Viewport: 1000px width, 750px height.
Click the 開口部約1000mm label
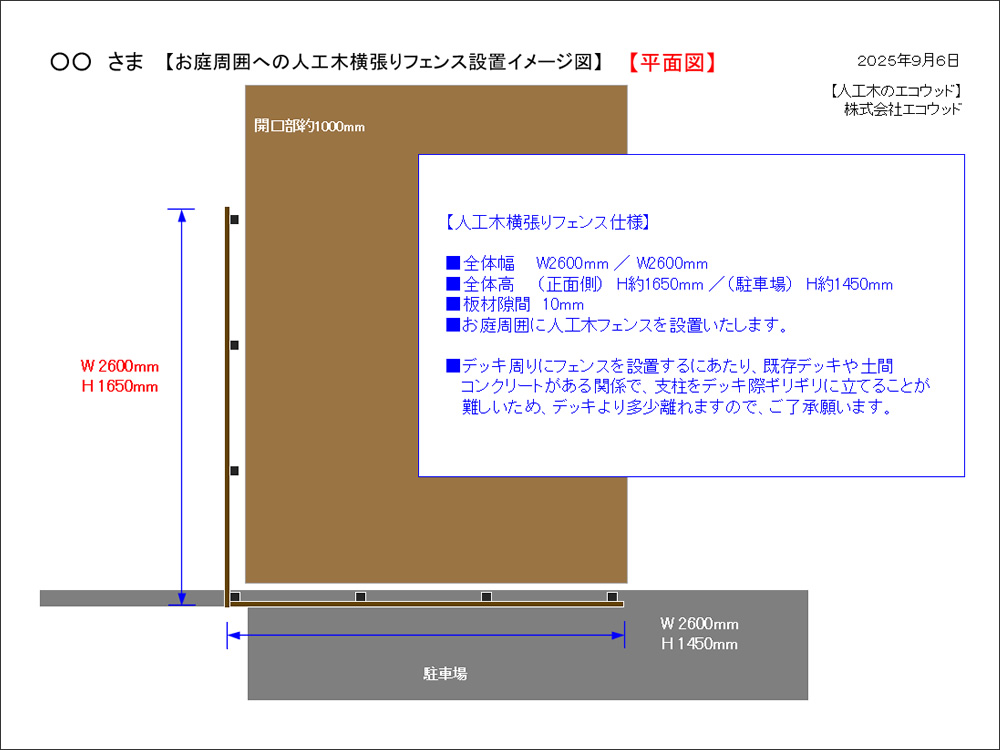click(309, 126)
